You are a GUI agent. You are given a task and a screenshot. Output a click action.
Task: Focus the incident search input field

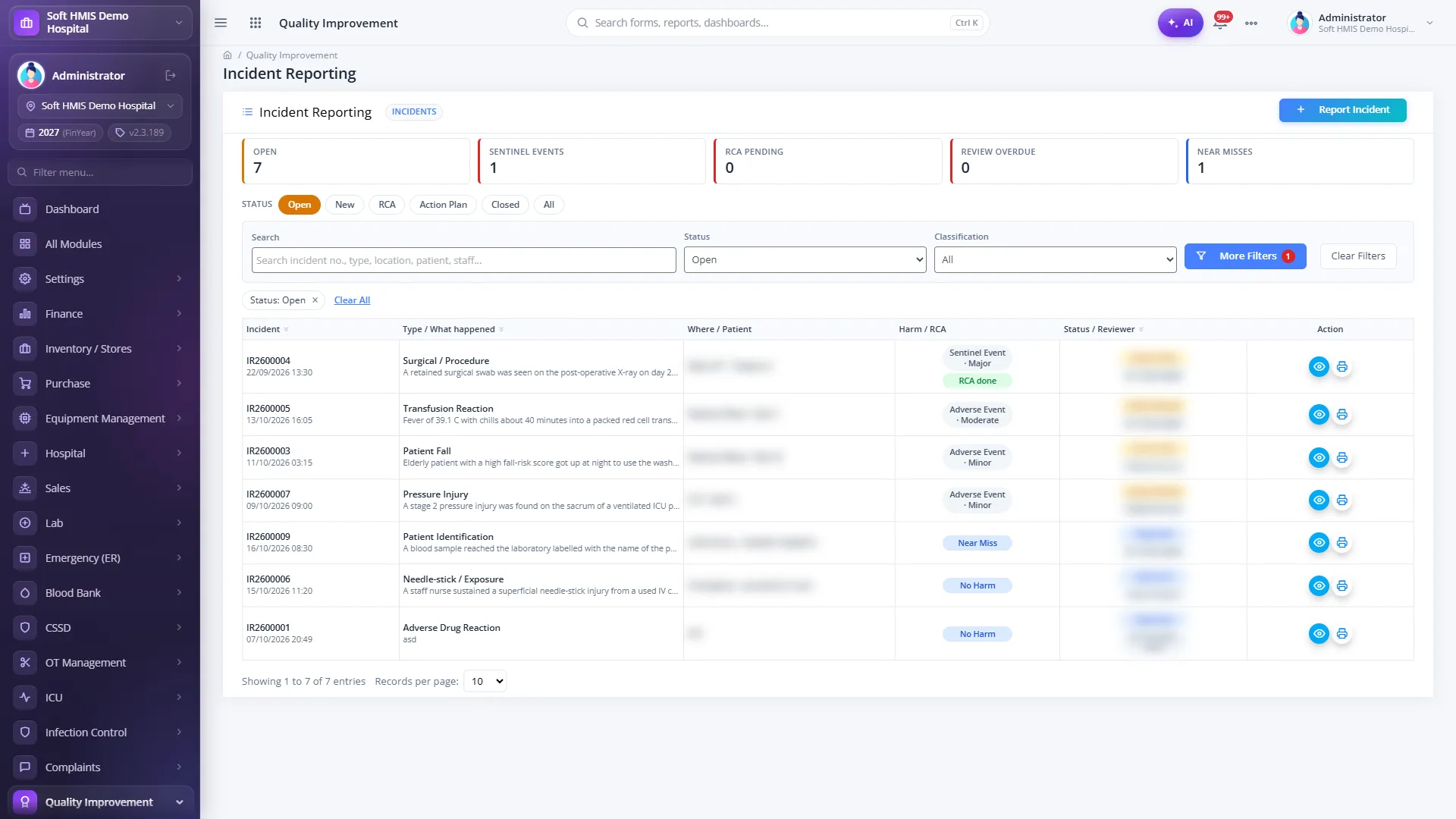tap(463, 260)
